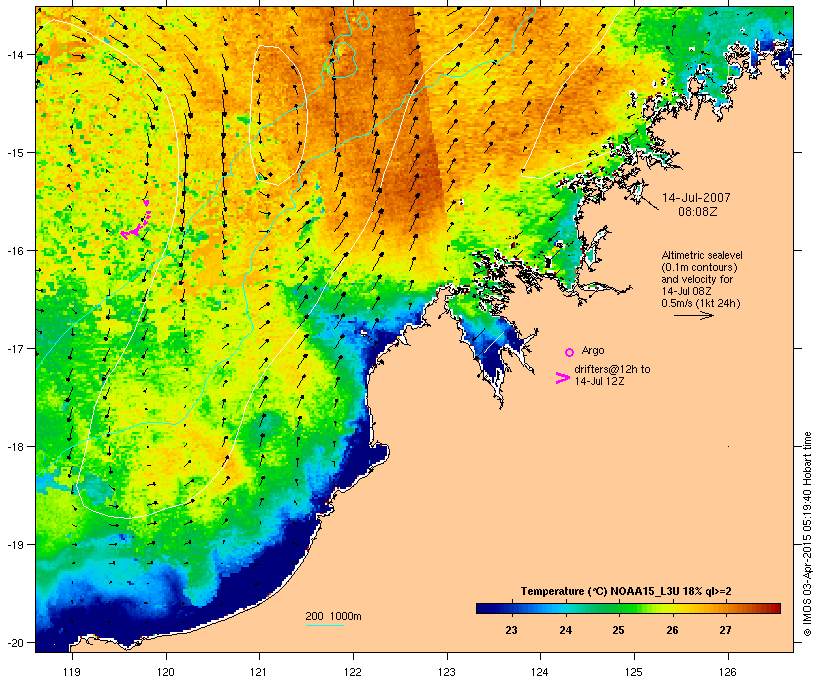Click the Temperature NOAA15_L3U colorbar title

626,592
